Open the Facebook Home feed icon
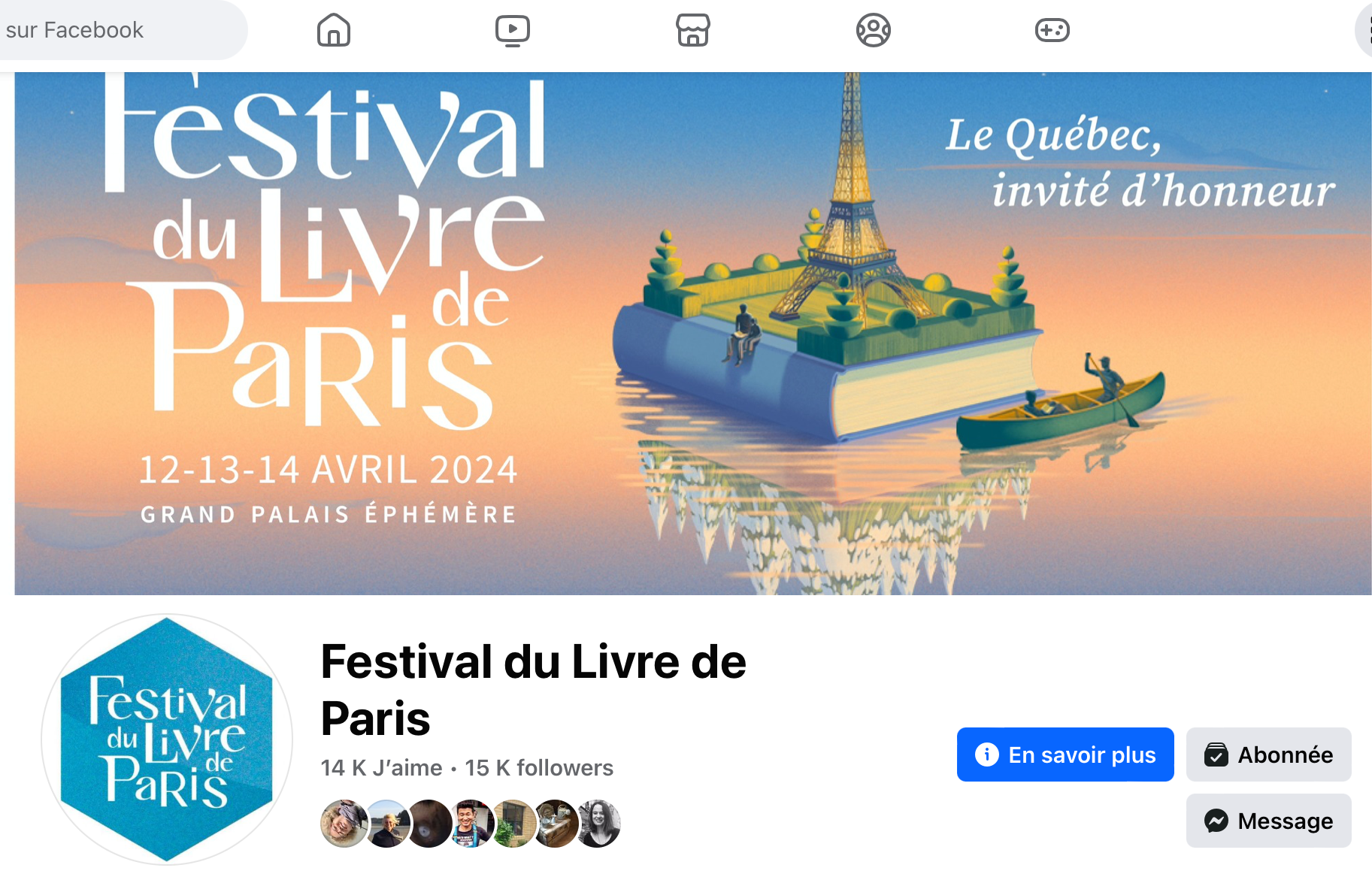This screenshot has width=1372, height=877. (x=333, y=30)
